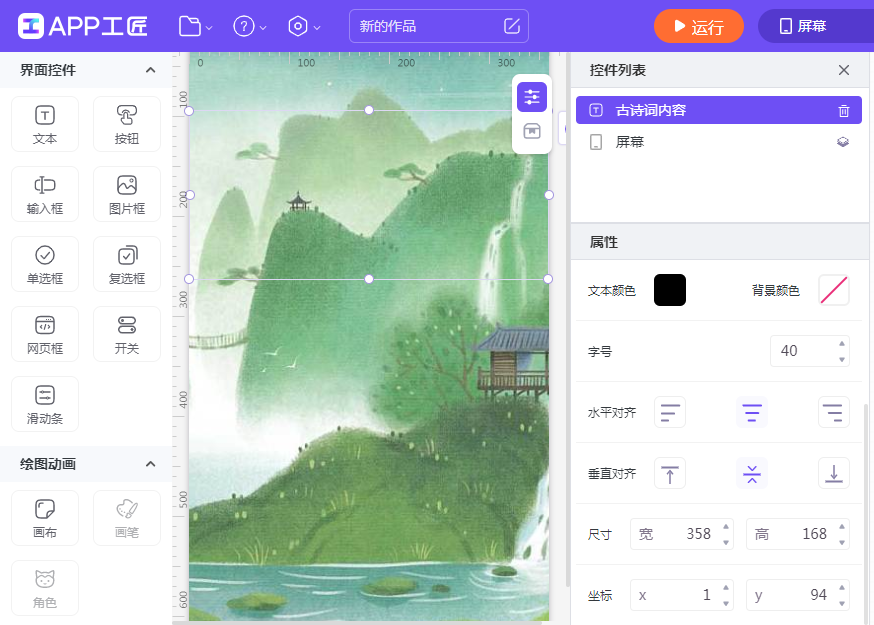Viewport: 874px width, 625px height.
Task: Align text to top vertically
Action: [x=669, y=473]
